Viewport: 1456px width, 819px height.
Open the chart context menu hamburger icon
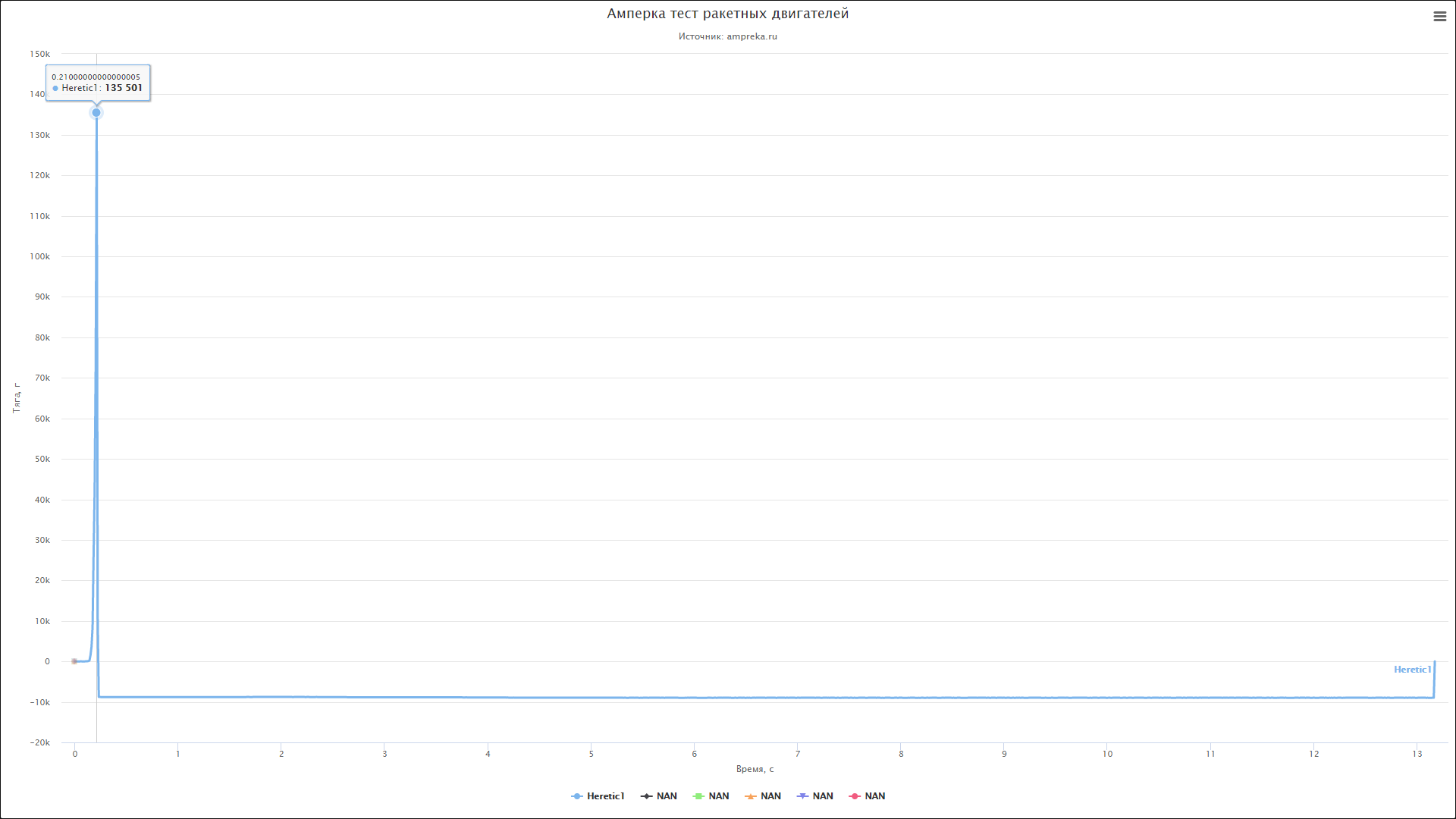[1439, 17]
